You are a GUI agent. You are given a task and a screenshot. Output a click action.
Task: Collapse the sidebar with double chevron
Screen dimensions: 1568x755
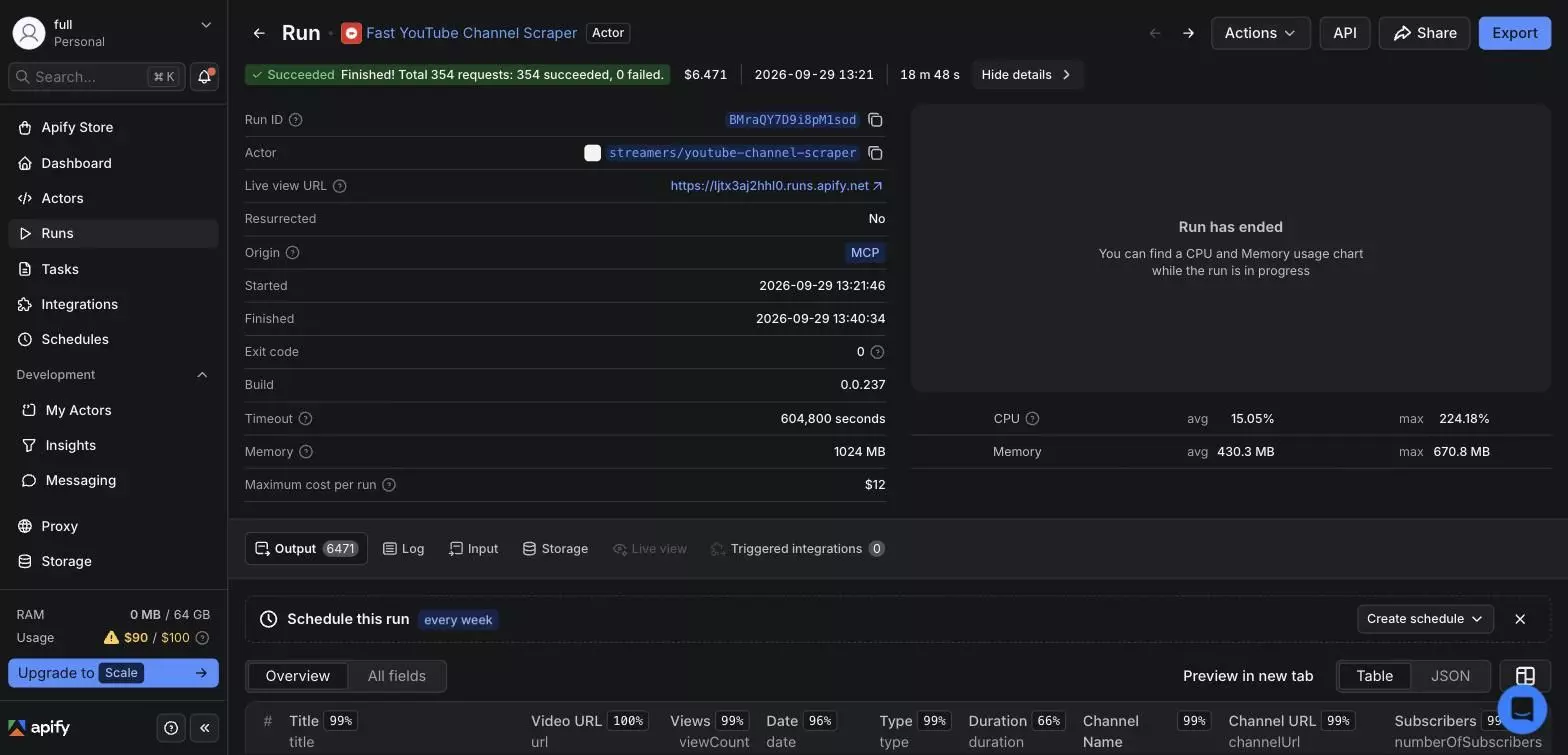[205, 728]
